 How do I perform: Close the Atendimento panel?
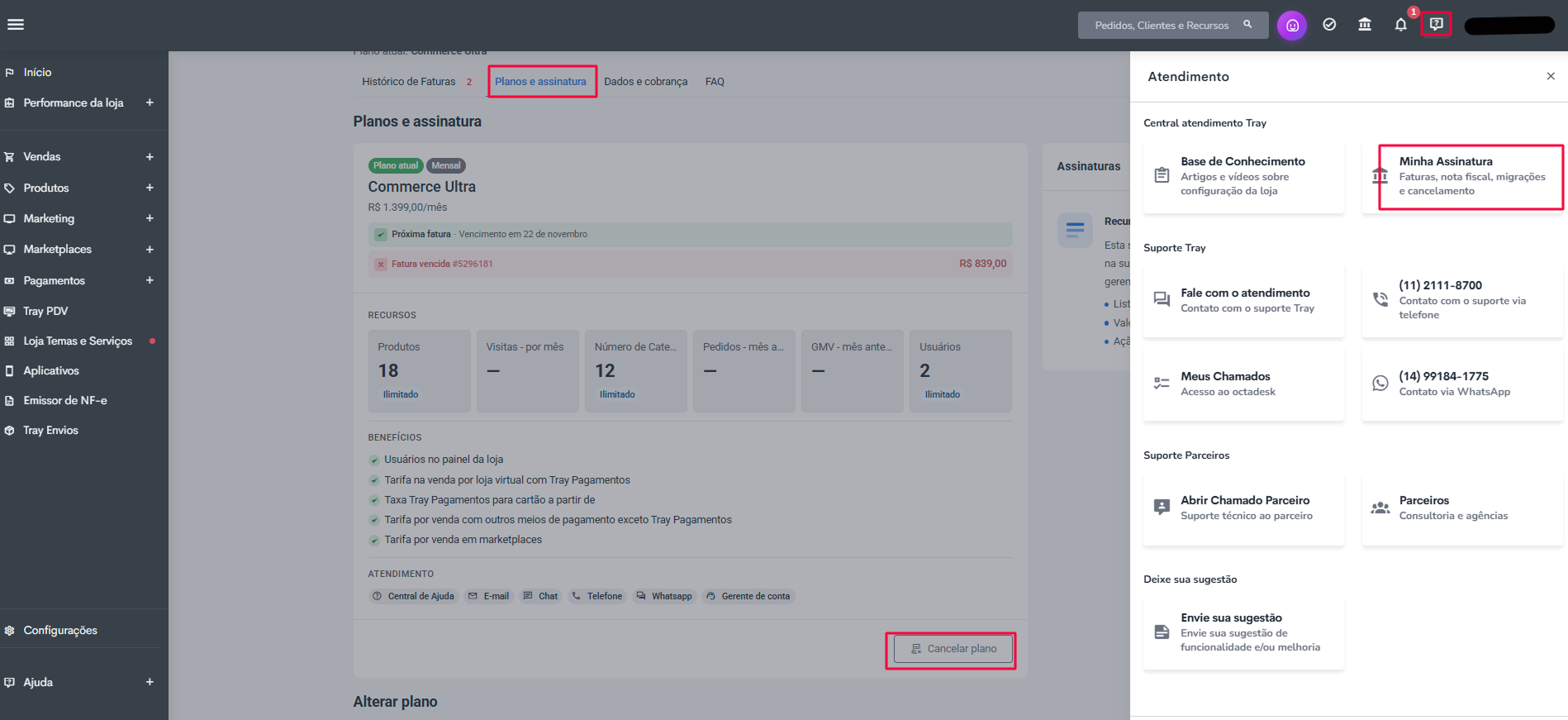pyautogui.click(x=1551, y=76)
